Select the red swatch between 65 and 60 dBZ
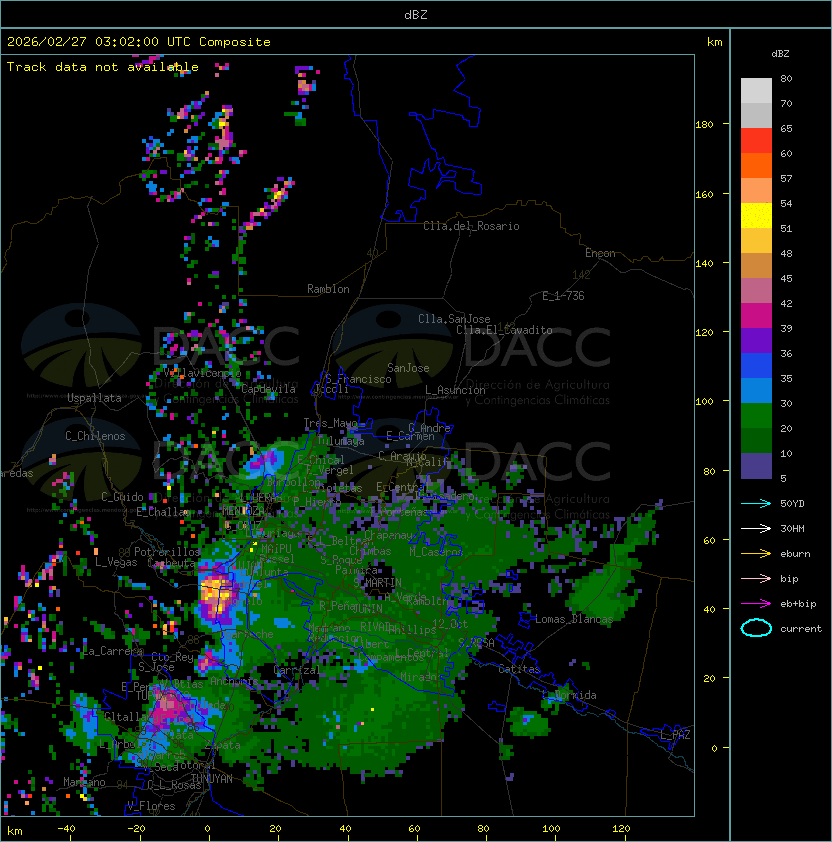Viewport: 832px width, 842px height. (756, 141)
